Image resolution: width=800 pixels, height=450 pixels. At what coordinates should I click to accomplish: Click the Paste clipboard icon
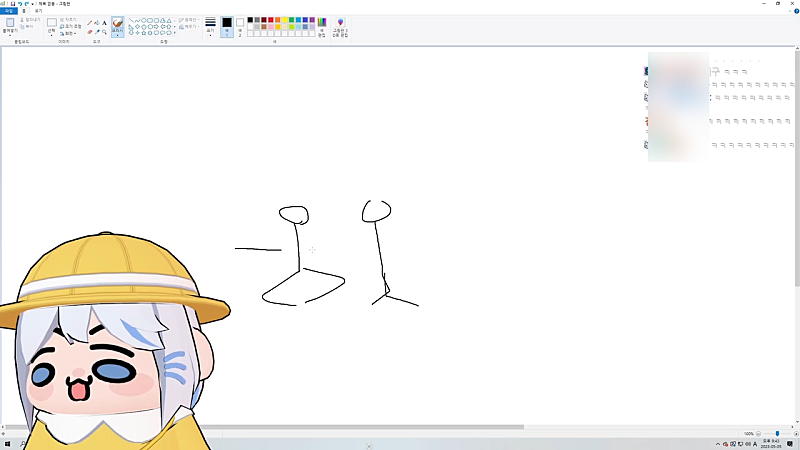10,23
